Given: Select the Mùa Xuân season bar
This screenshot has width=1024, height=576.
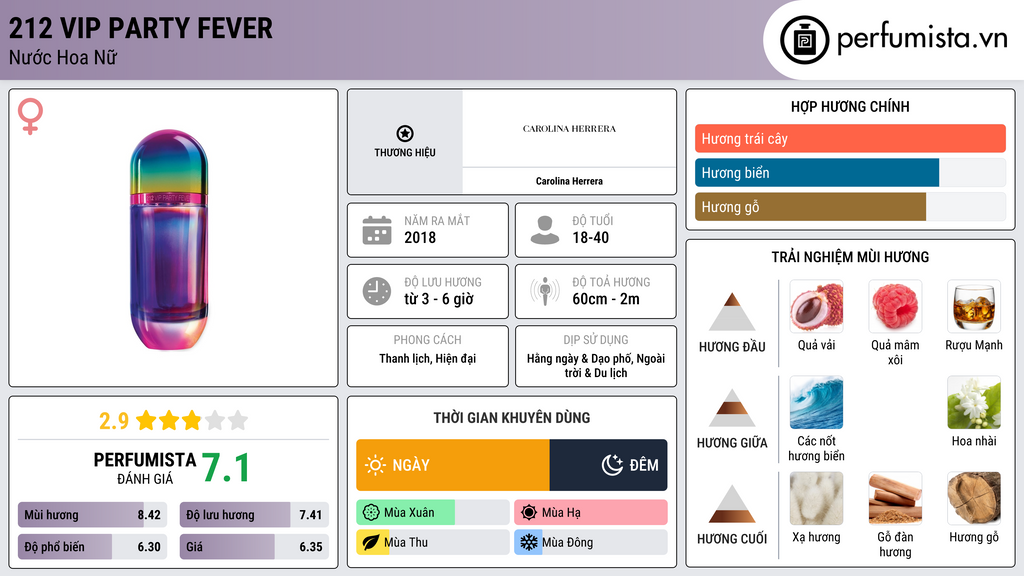Looking at the screenshot, I should point(432,513).
